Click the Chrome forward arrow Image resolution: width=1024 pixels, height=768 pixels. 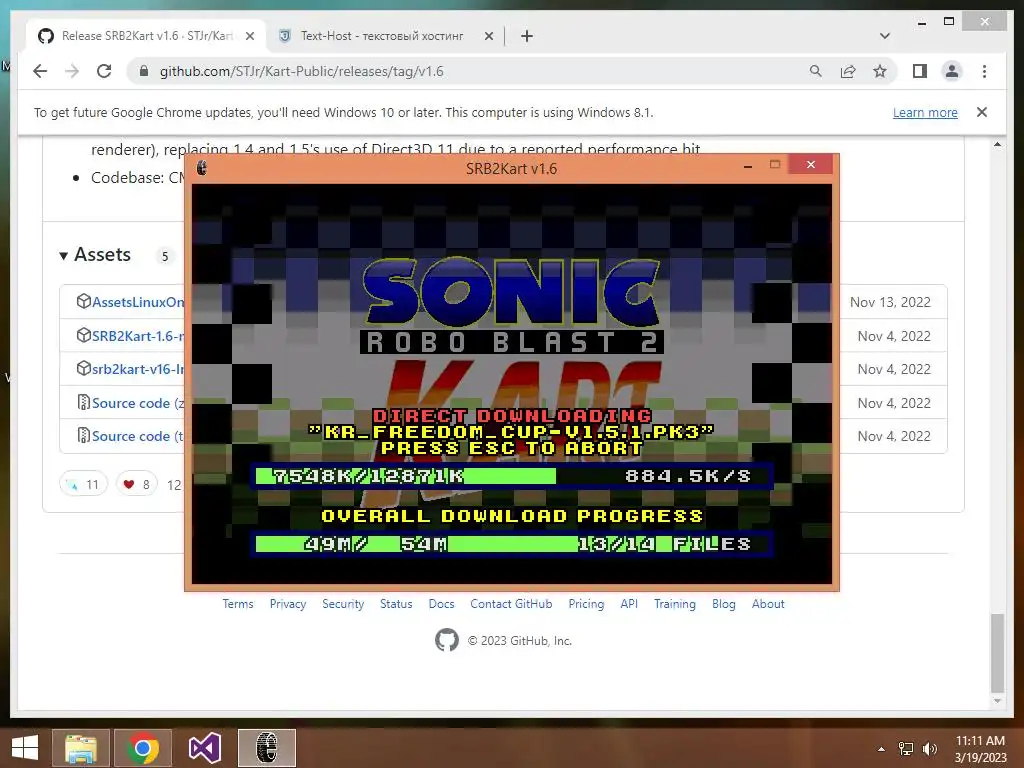point(72,71)
